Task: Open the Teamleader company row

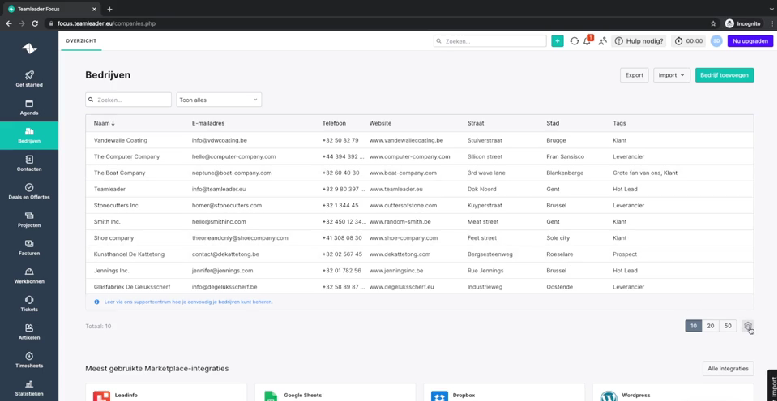Action: [x=419, y=189]
